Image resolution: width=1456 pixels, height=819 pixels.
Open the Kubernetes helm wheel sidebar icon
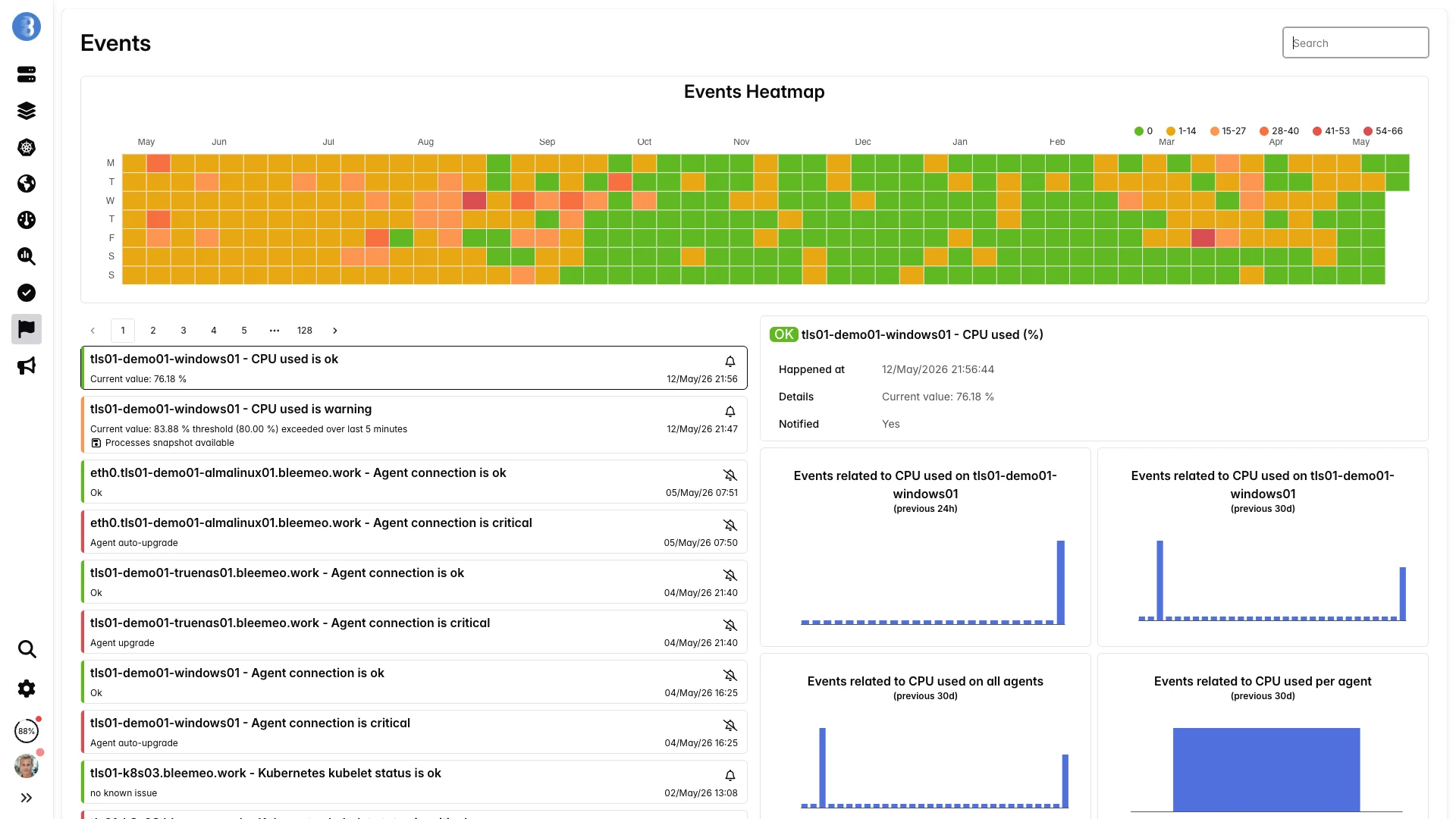pos(27,147)
